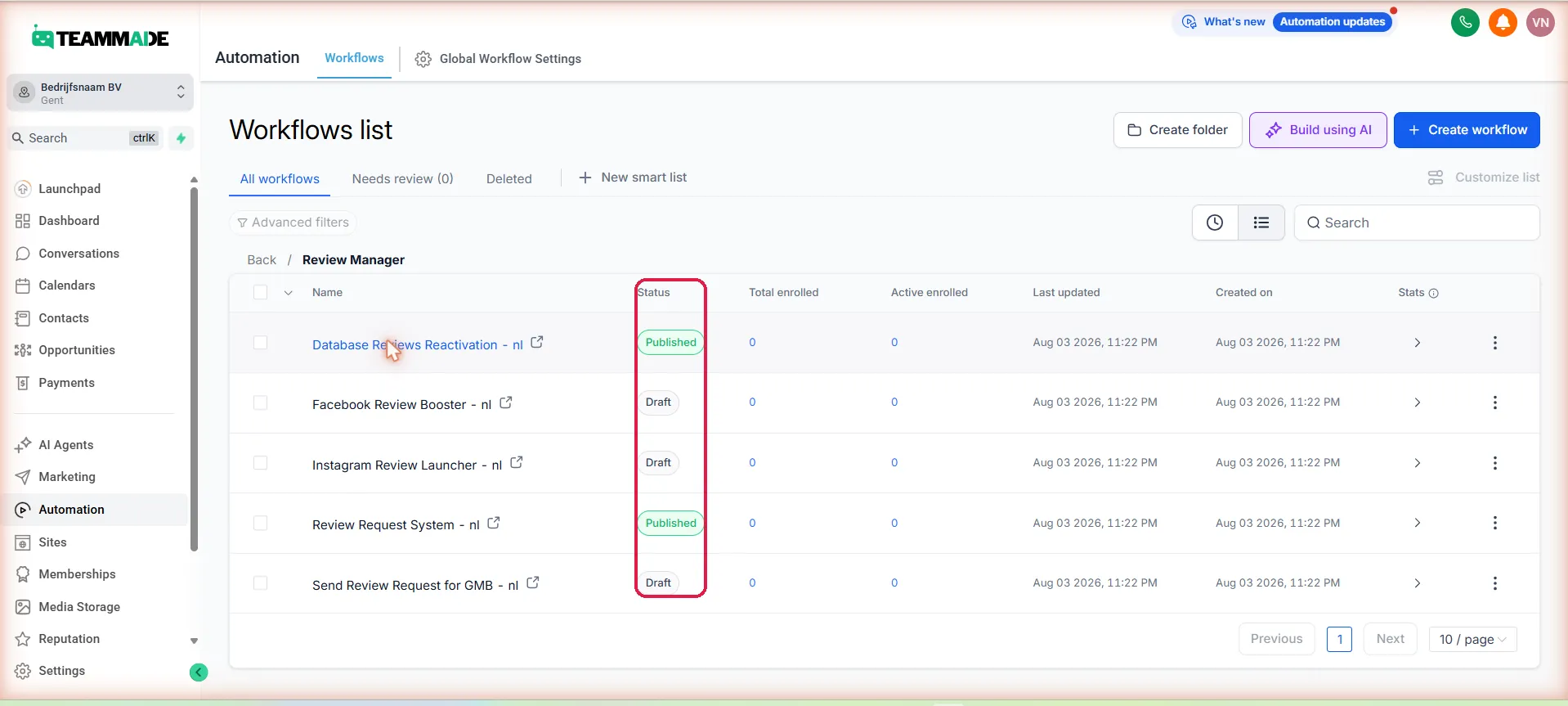Click the green phone call icon

coord(1465,22)
